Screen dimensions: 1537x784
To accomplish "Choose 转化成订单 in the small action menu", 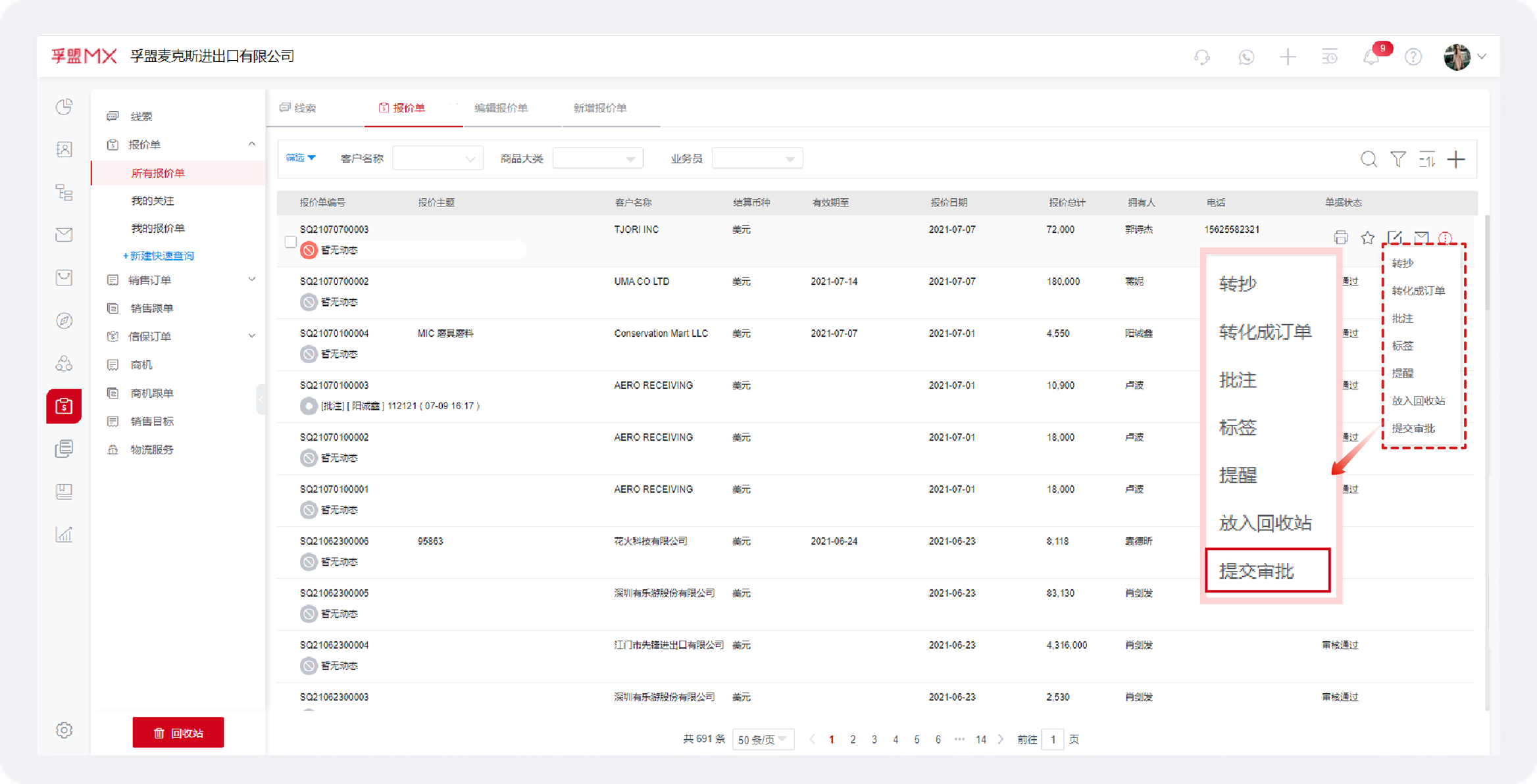I will pyautogui.click(x=1418, y=291).
